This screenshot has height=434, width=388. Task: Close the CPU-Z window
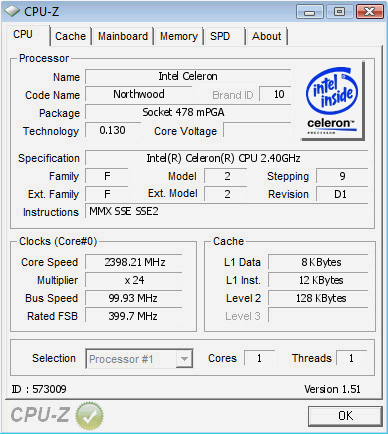coord(369,12)
